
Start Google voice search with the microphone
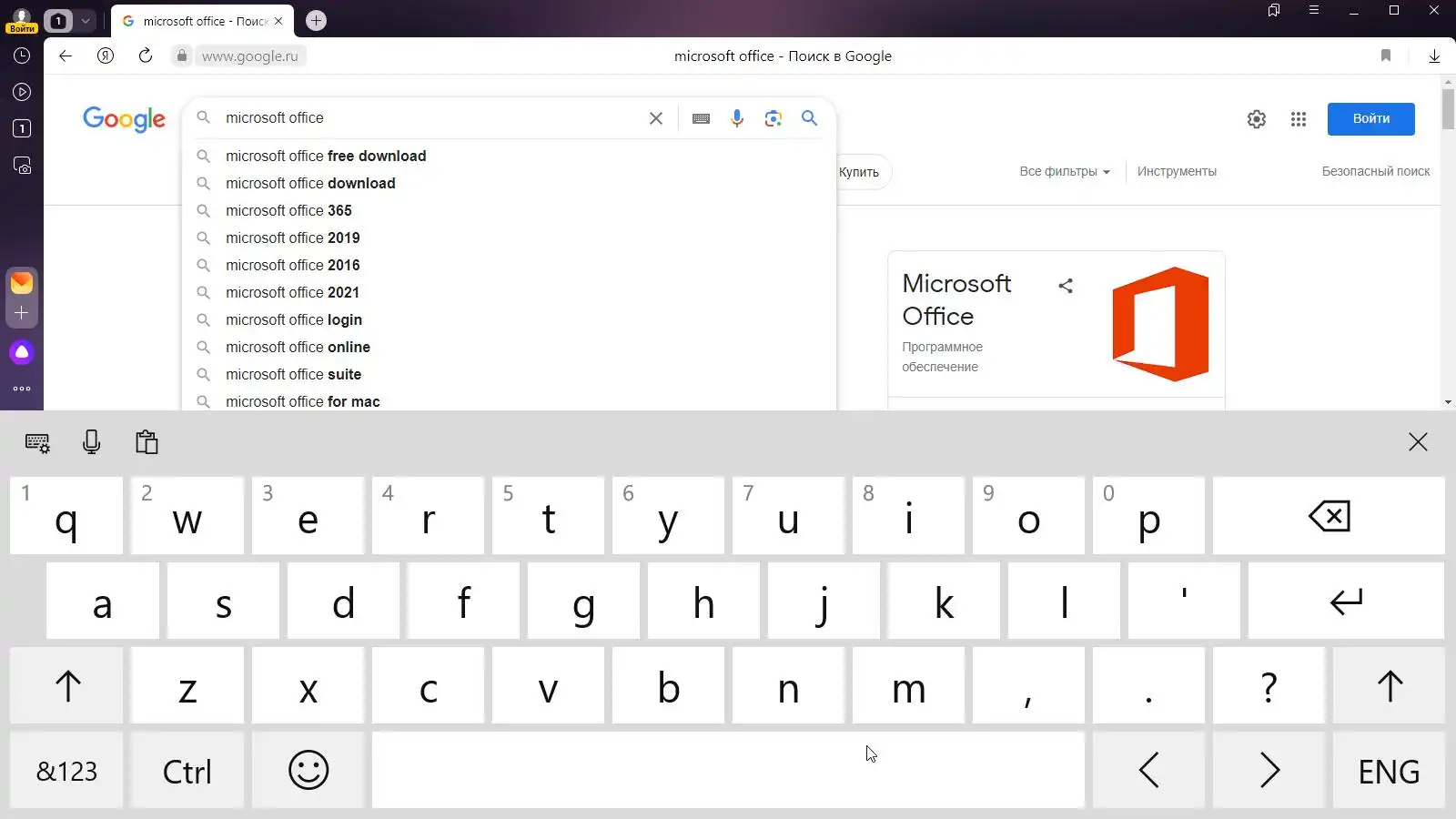[x=737, y=118]
